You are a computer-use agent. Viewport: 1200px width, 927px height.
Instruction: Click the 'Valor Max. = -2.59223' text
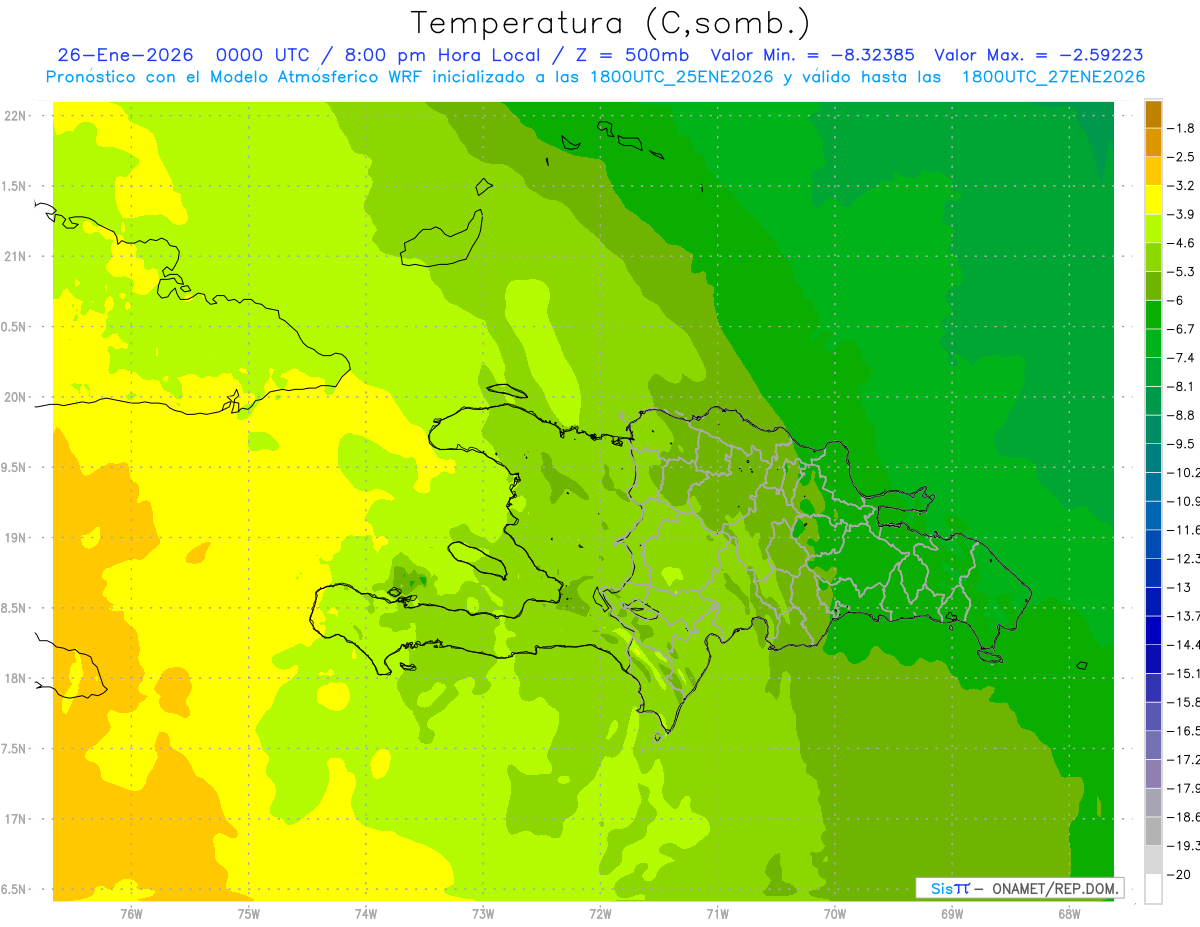pos(1039,55)
